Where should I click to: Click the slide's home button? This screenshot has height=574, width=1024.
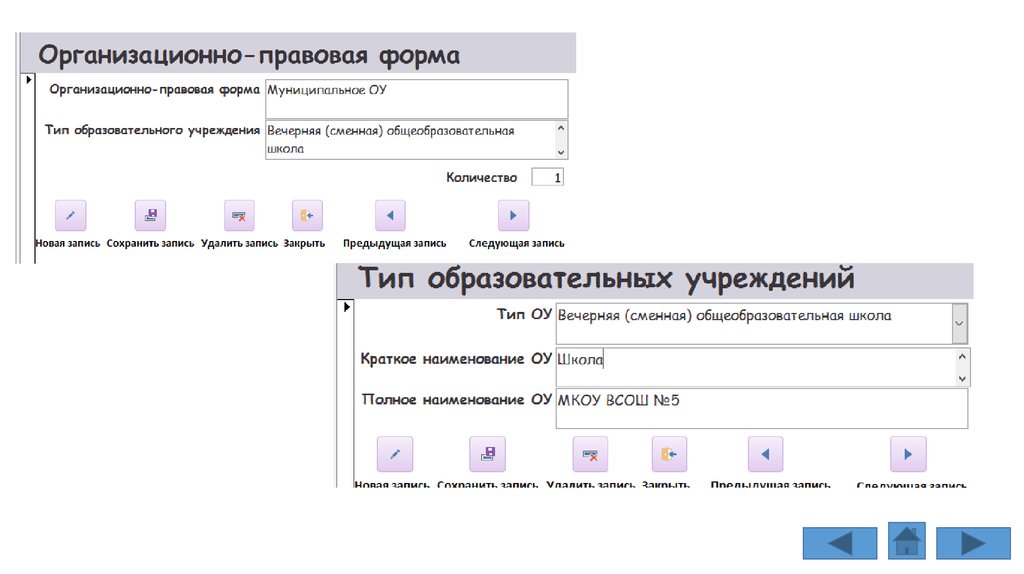point(906,541)
